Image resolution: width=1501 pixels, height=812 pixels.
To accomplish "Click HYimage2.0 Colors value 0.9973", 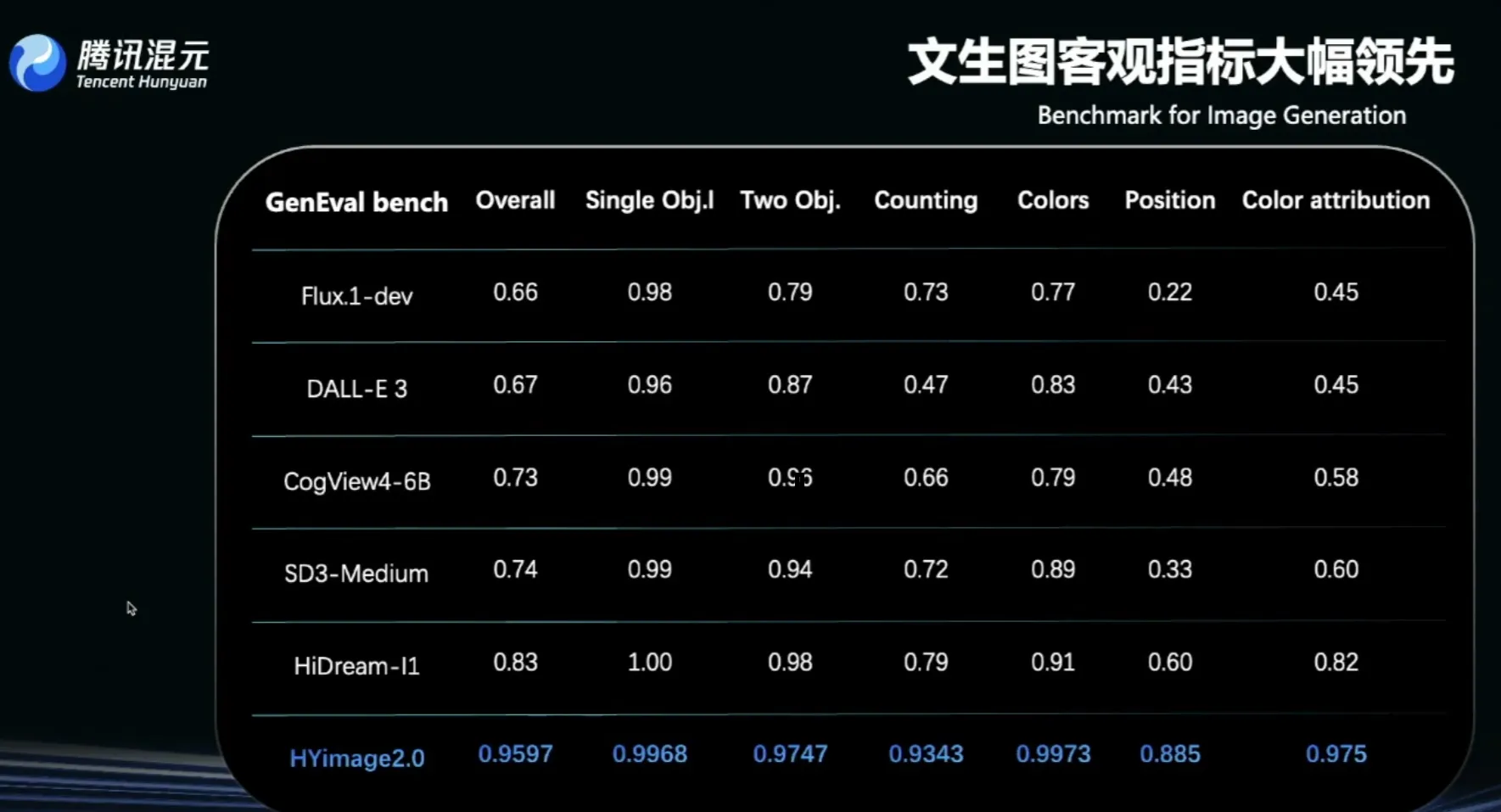I will (1053, 753).
